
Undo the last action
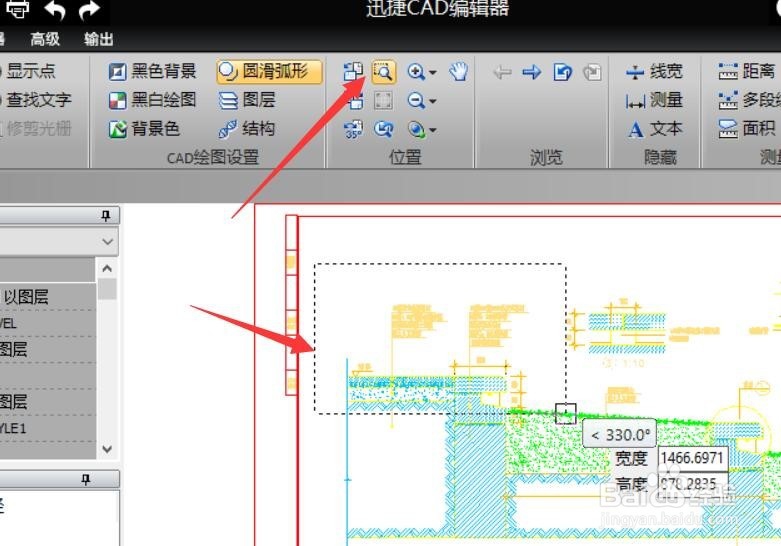click(55, 10)
